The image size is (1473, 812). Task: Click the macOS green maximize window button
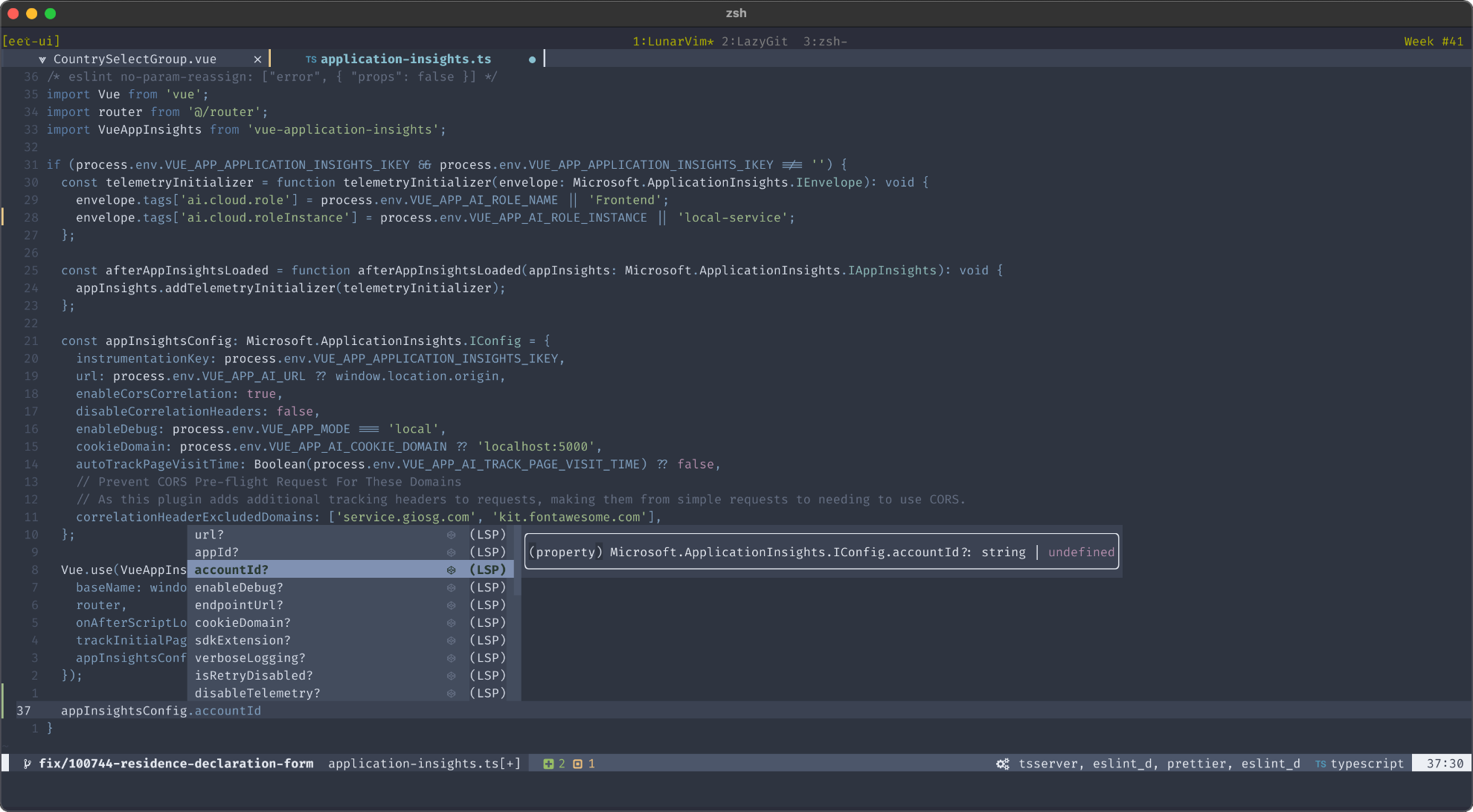pos(51,13)
